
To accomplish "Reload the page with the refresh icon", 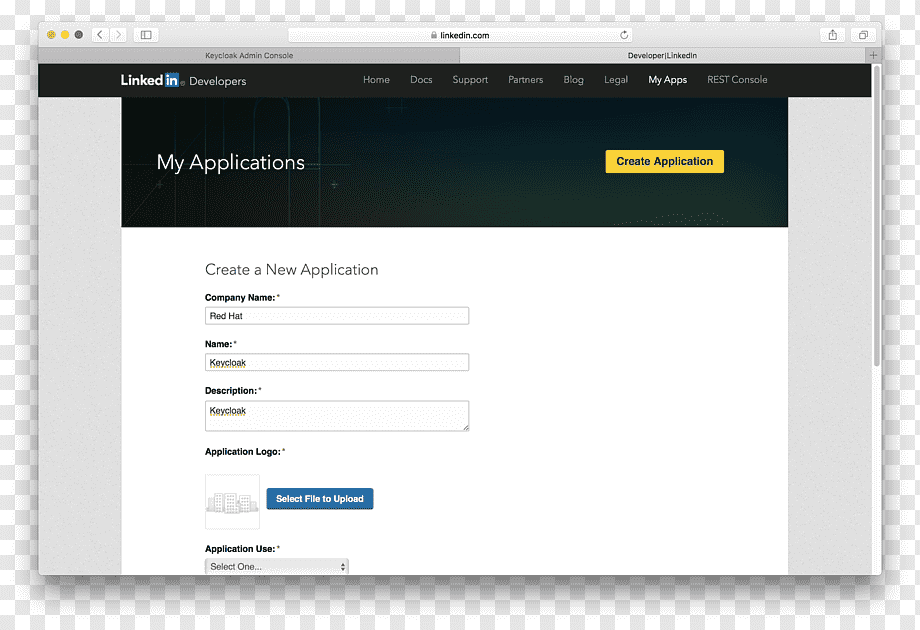I will [x=624, y=35].
